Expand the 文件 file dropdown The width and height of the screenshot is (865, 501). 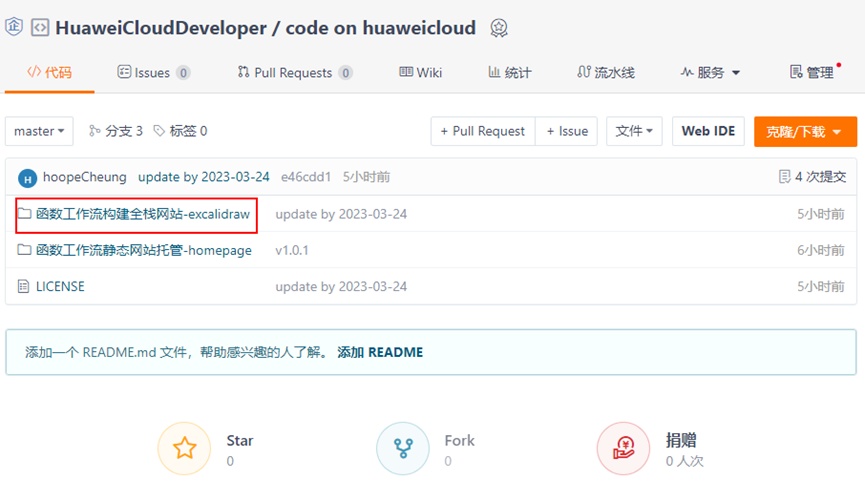click(x=634, y=131)
